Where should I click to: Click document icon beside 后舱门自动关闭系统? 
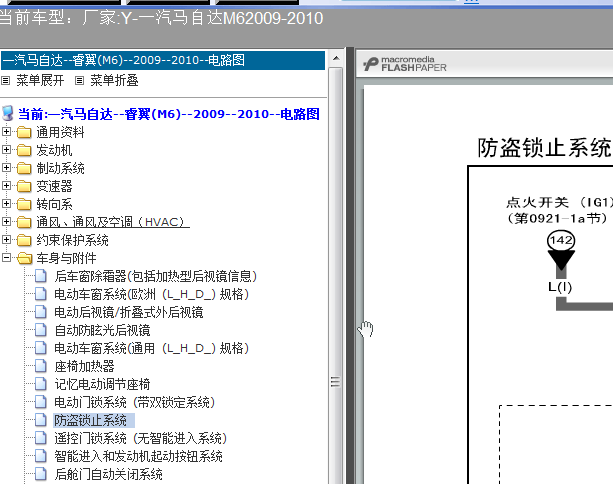click(41, 474)
